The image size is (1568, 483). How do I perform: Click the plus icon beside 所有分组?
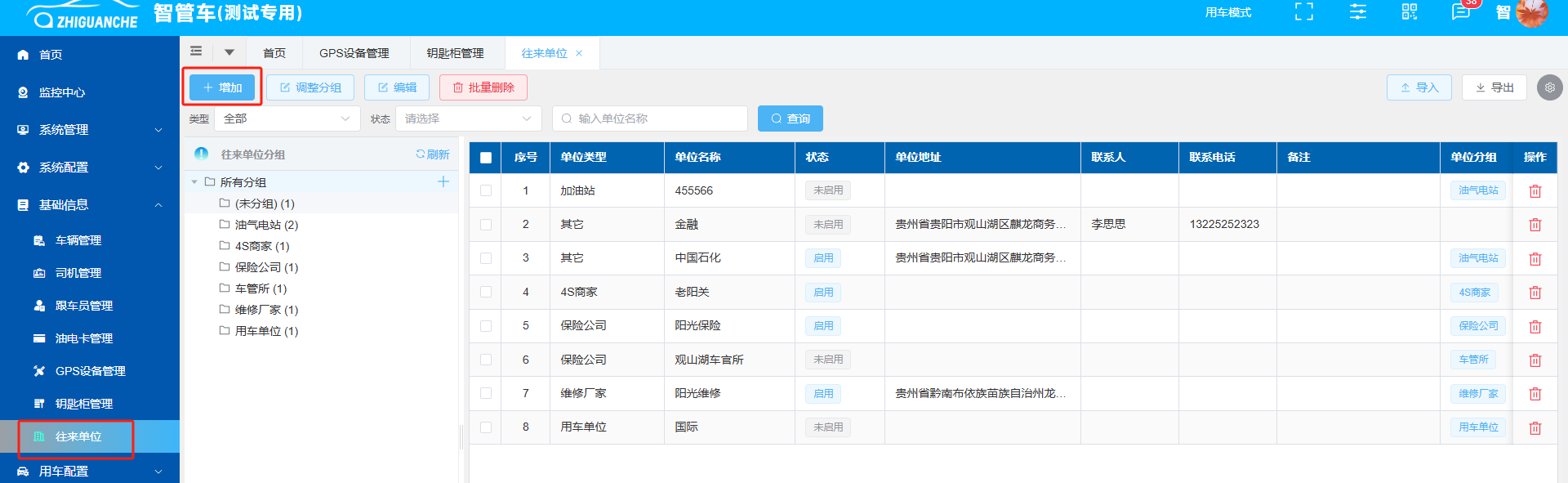(x=443, y=181)
